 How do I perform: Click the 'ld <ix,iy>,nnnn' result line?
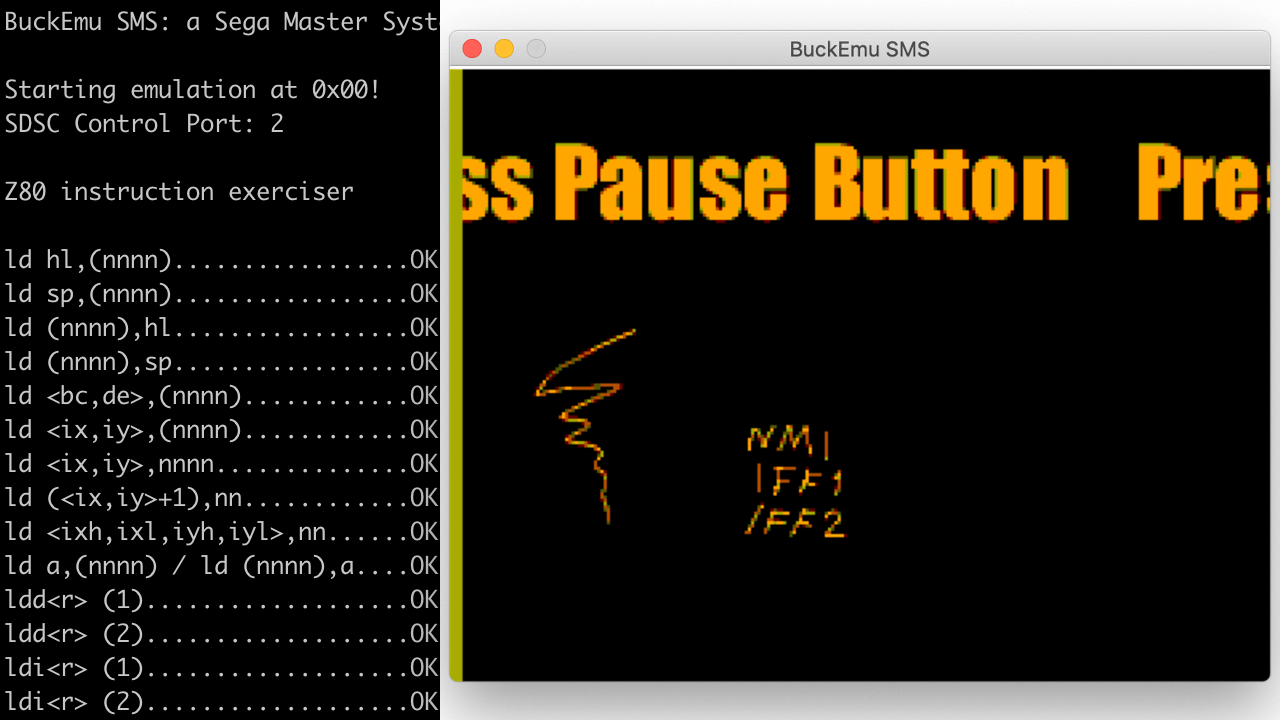coord(220,464)
